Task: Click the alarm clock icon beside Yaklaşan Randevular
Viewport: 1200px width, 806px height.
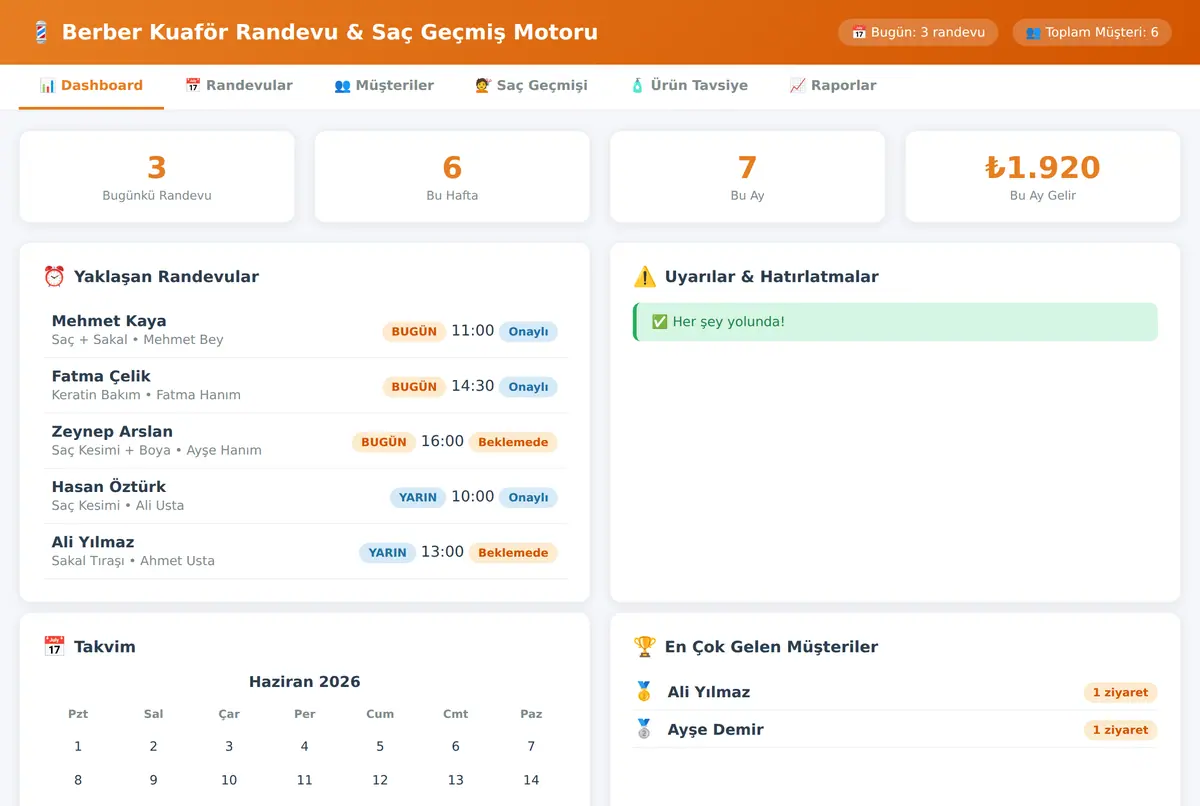Action: [54, 277]
